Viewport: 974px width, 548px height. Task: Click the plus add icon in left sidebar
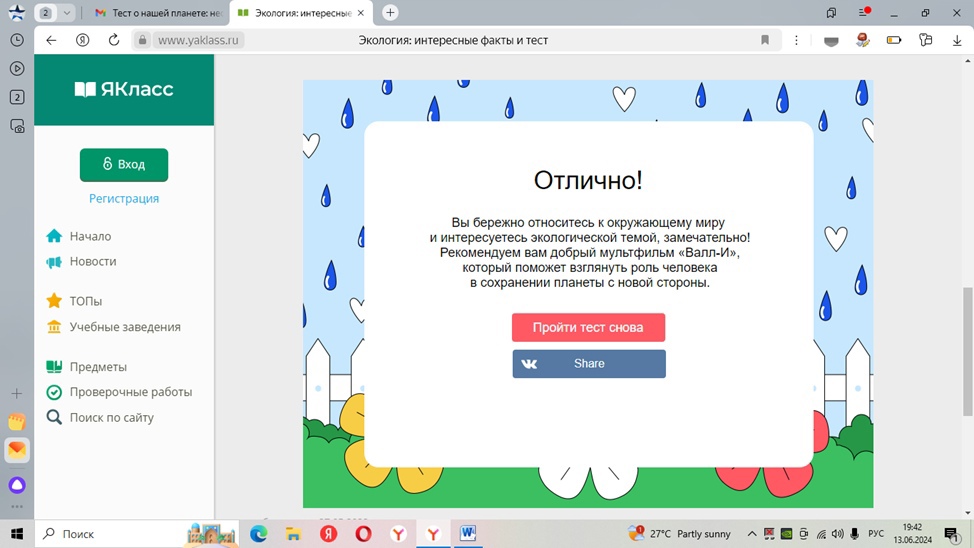click(x=17, y=393)
